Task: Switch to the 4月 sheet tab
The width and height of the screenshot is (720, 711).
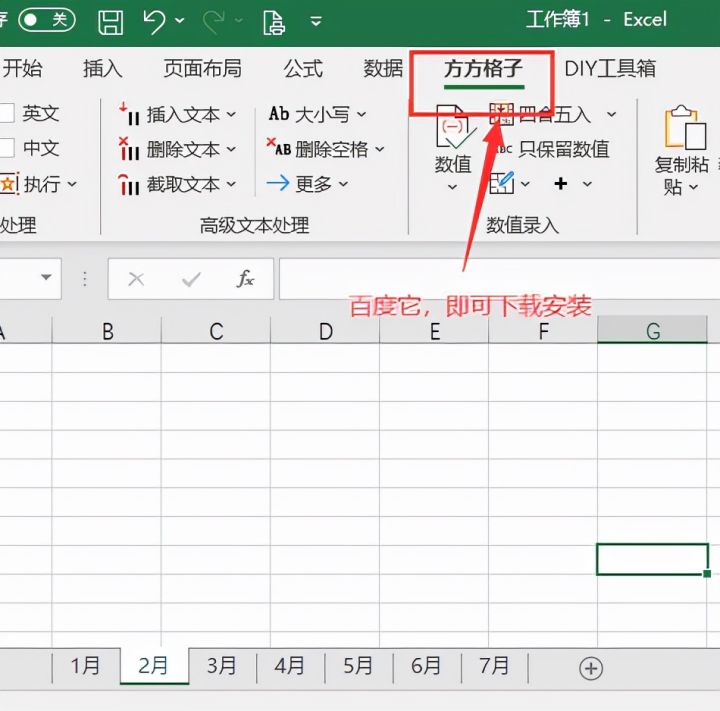Action: pos(290,666)
